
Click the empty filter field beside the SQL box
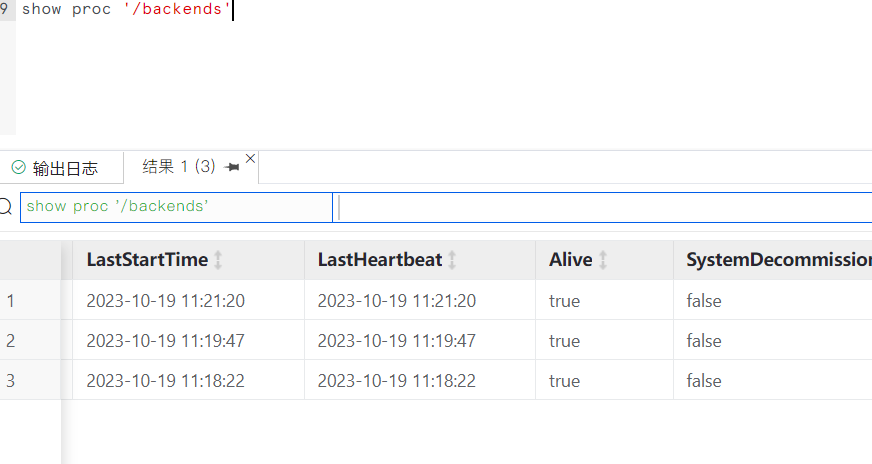click(600, 207)
